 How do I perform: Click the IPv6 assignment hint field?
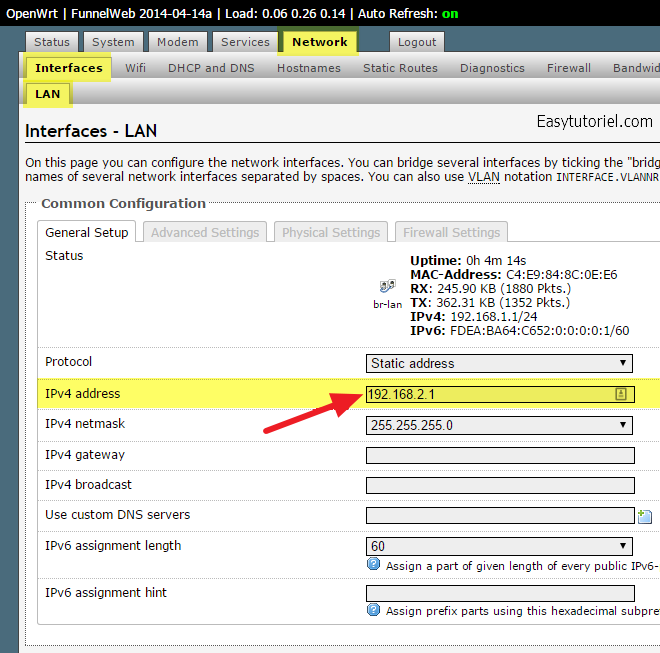(500, 593)
